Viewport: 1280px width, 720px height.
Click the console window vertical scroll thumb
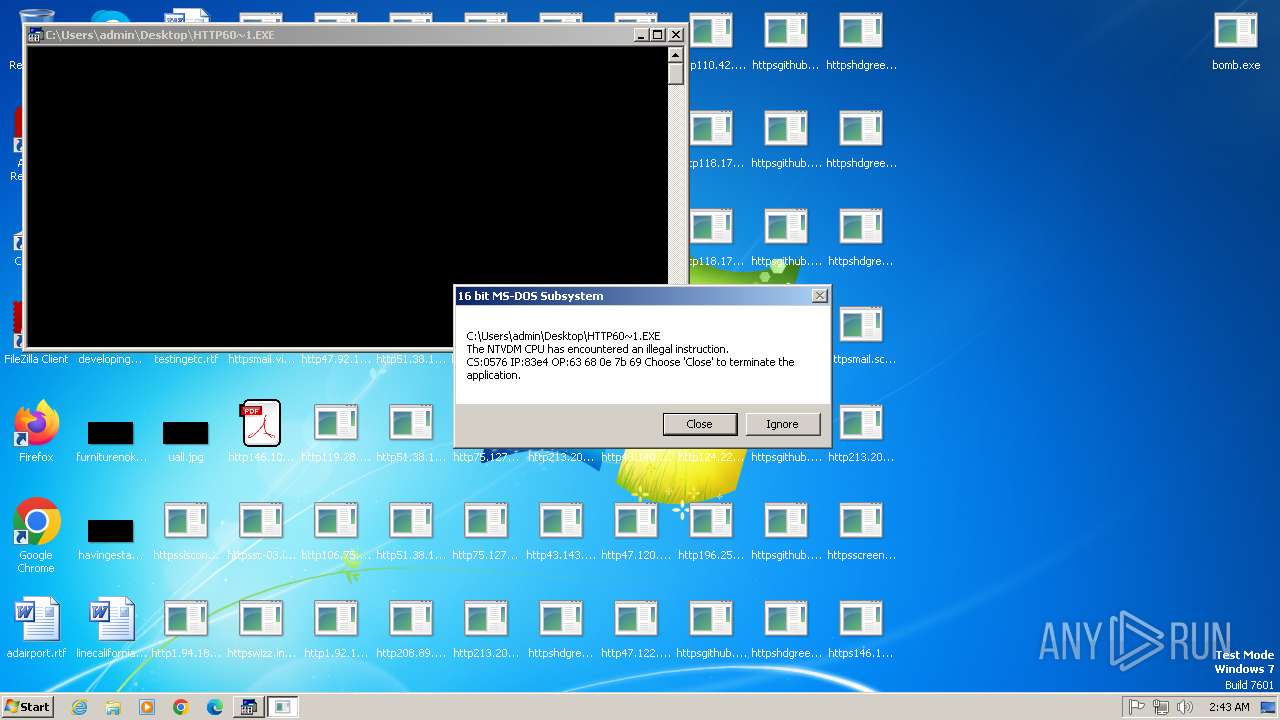[x=676, y=73]
